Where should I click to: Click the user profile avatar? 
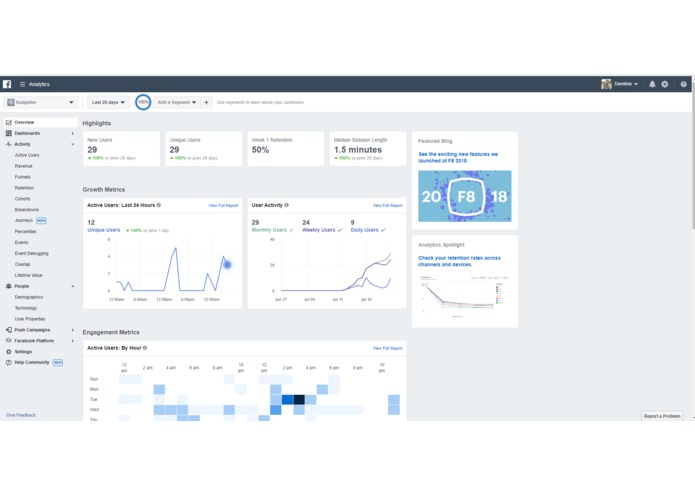tap(606, 84)
